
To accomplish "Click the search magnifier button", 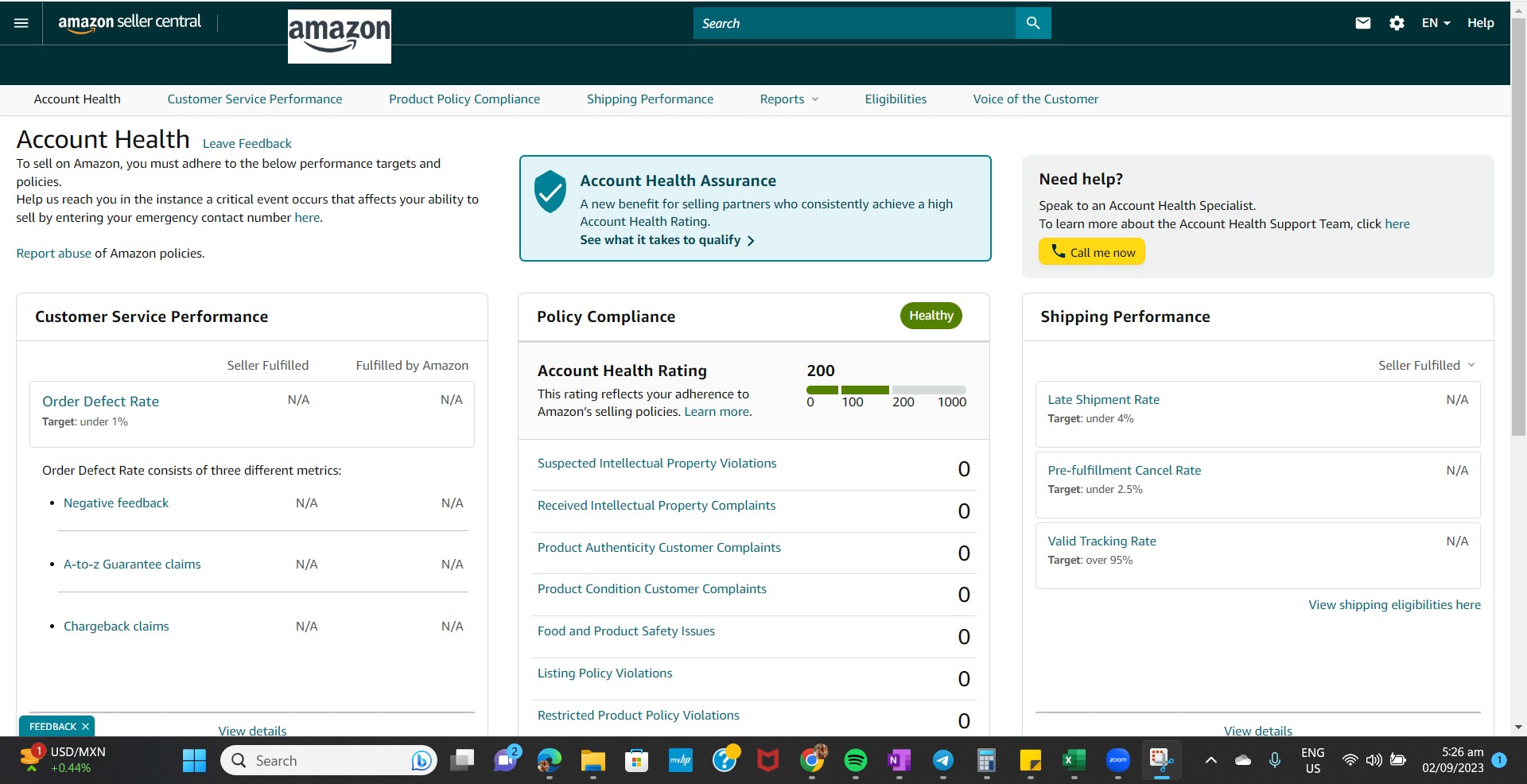I will click(x=1033, y=23).
